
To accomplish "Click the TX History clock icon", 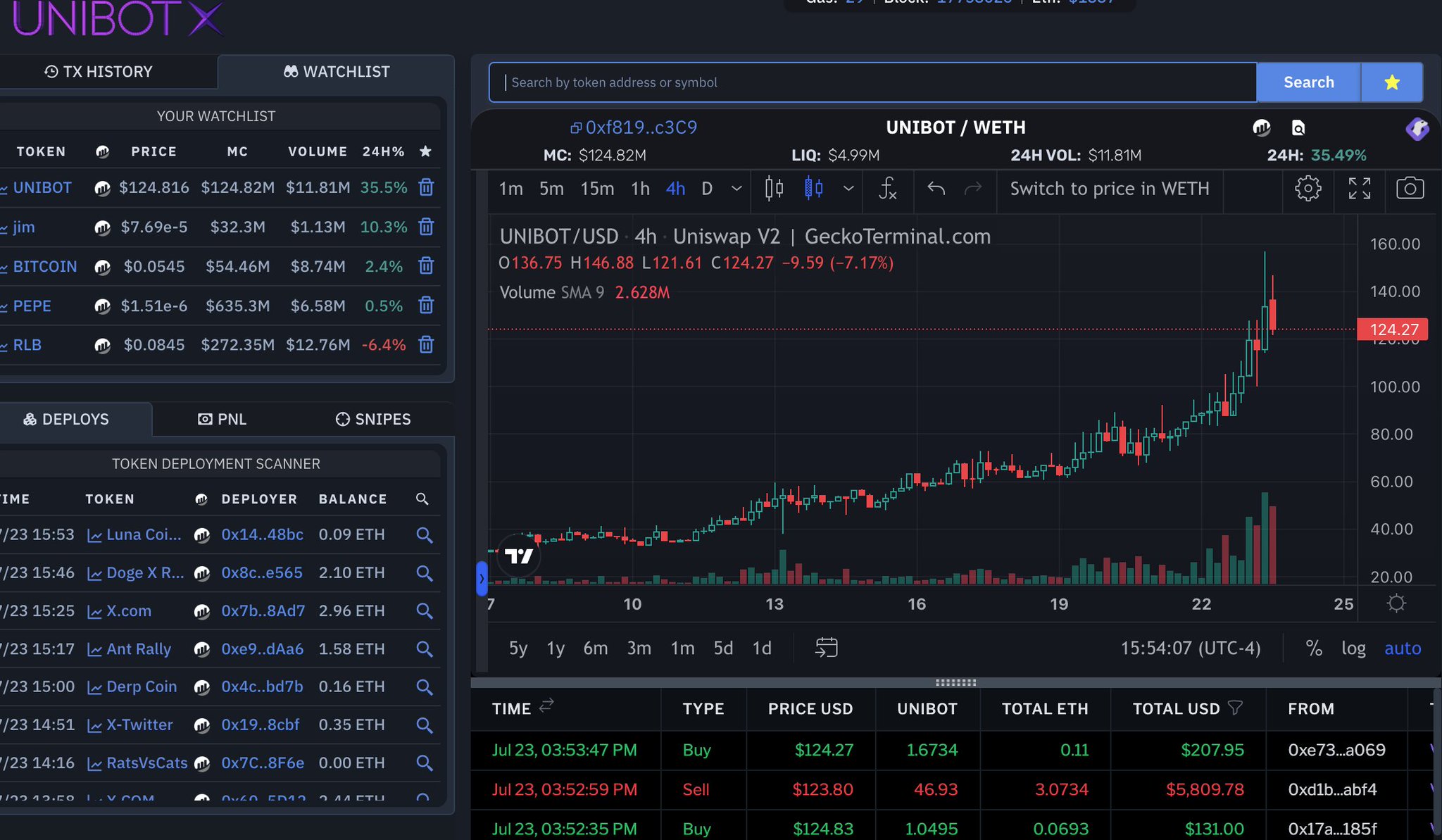I will (50, 71).
